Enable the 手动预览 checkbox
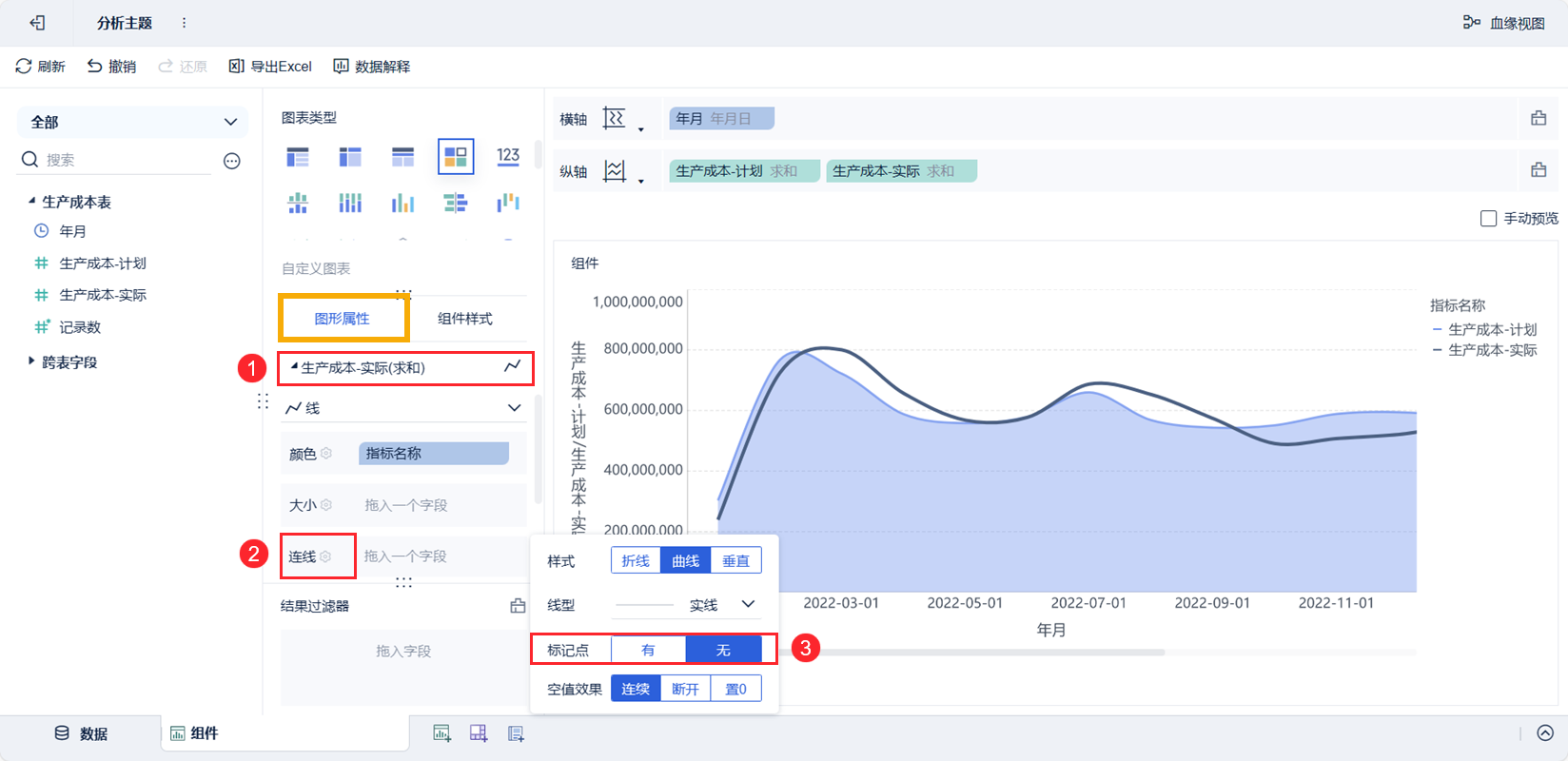This screenshot has width=1568, height=761. (x=1489, y=219)
